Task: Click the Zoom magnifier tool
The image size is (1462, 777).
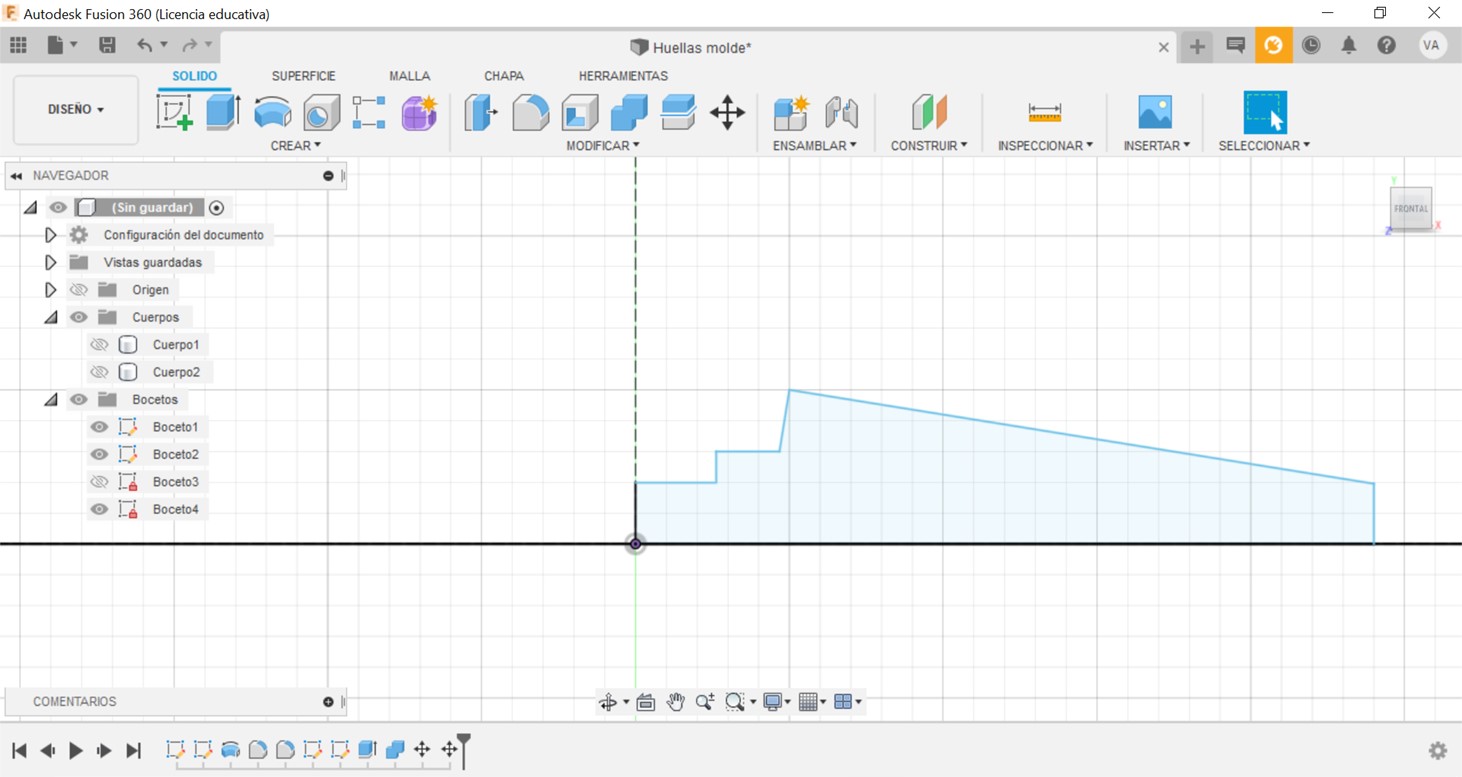Action: point(704,702)
